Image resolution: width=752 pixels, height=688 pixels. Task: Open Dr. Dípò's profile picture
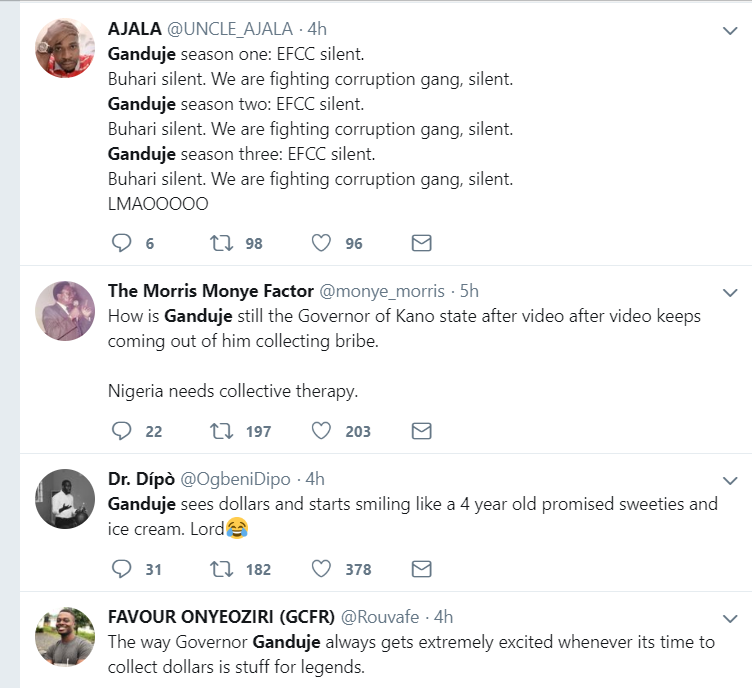coord(65,497)
